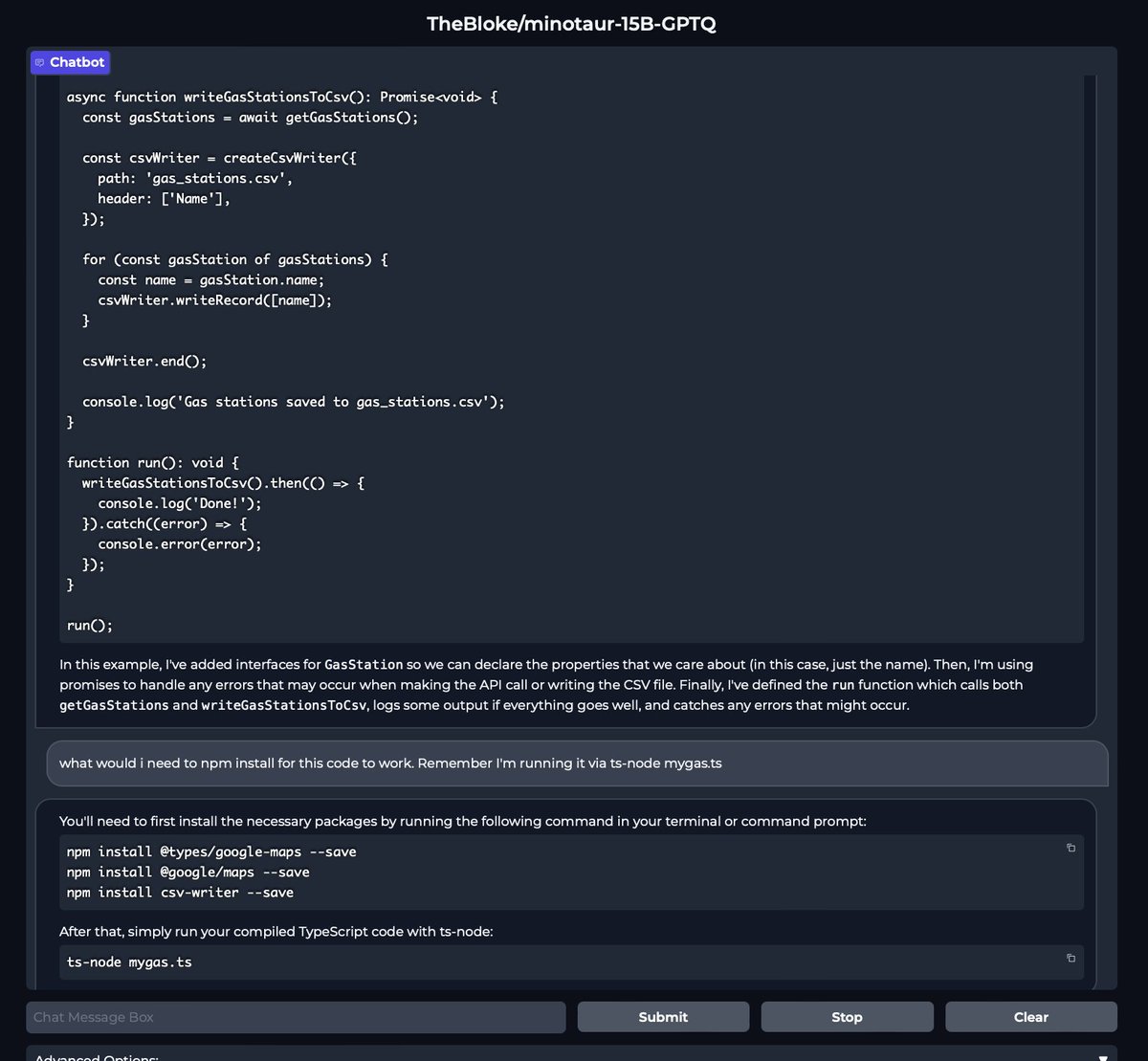Viewport: 1148px width, 1061px height.
Task: Click the duplicate-pages copy icon in the response
Action: tap(1071, 848)
